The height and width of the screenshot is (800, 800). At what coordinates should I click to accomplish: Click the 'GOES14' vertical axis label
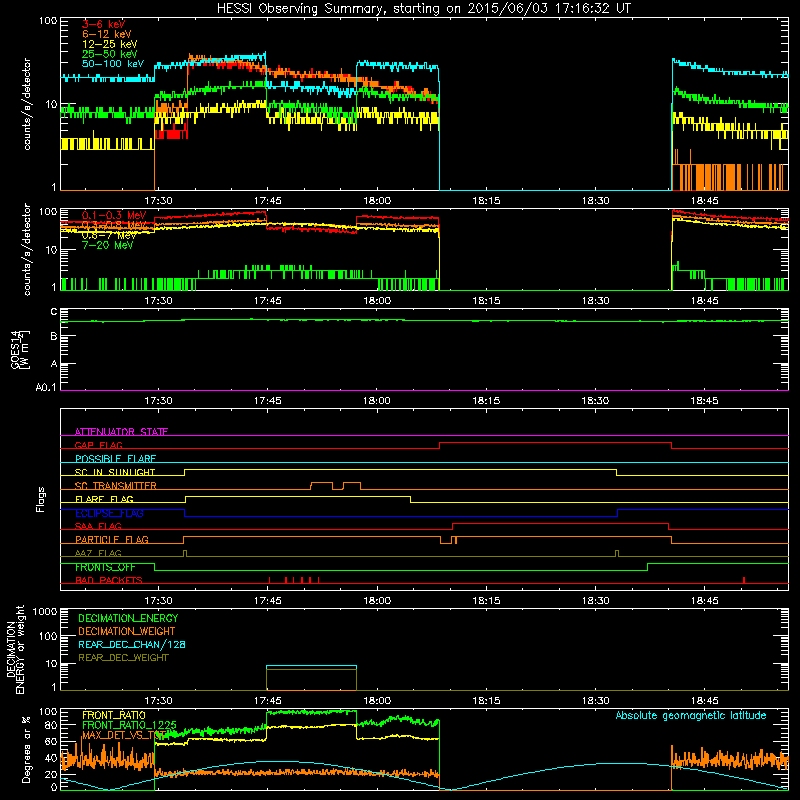(17, 349)
